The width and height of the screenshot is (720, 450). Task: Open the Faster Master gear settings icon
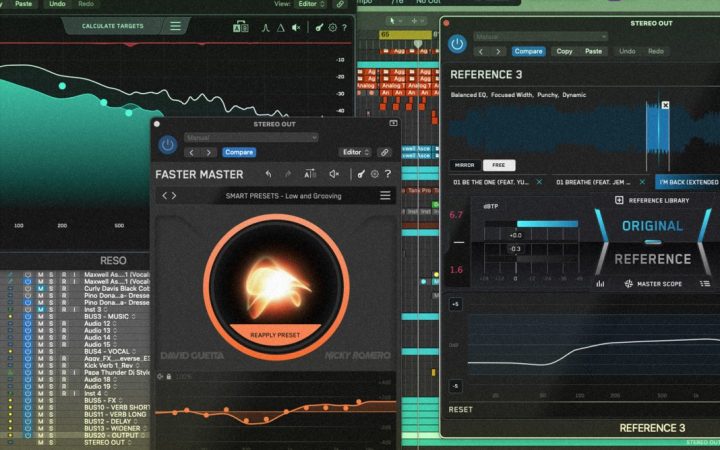click(375, 174)
